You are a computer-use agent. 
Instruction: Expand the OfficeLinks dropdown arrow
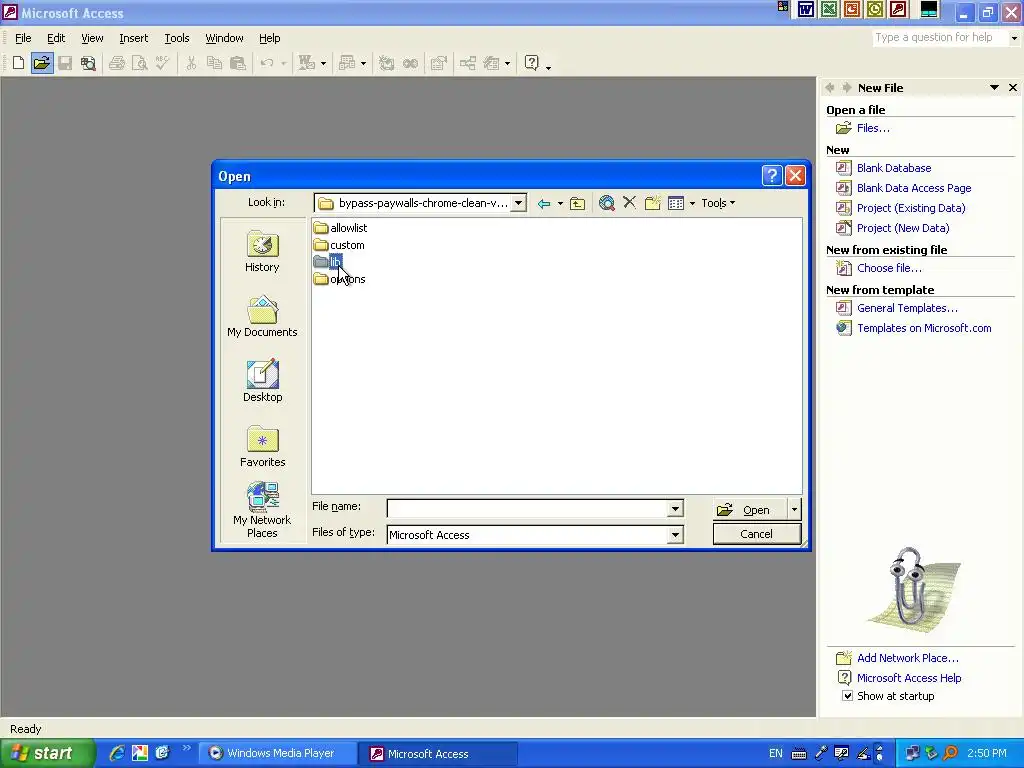point(323,63)
